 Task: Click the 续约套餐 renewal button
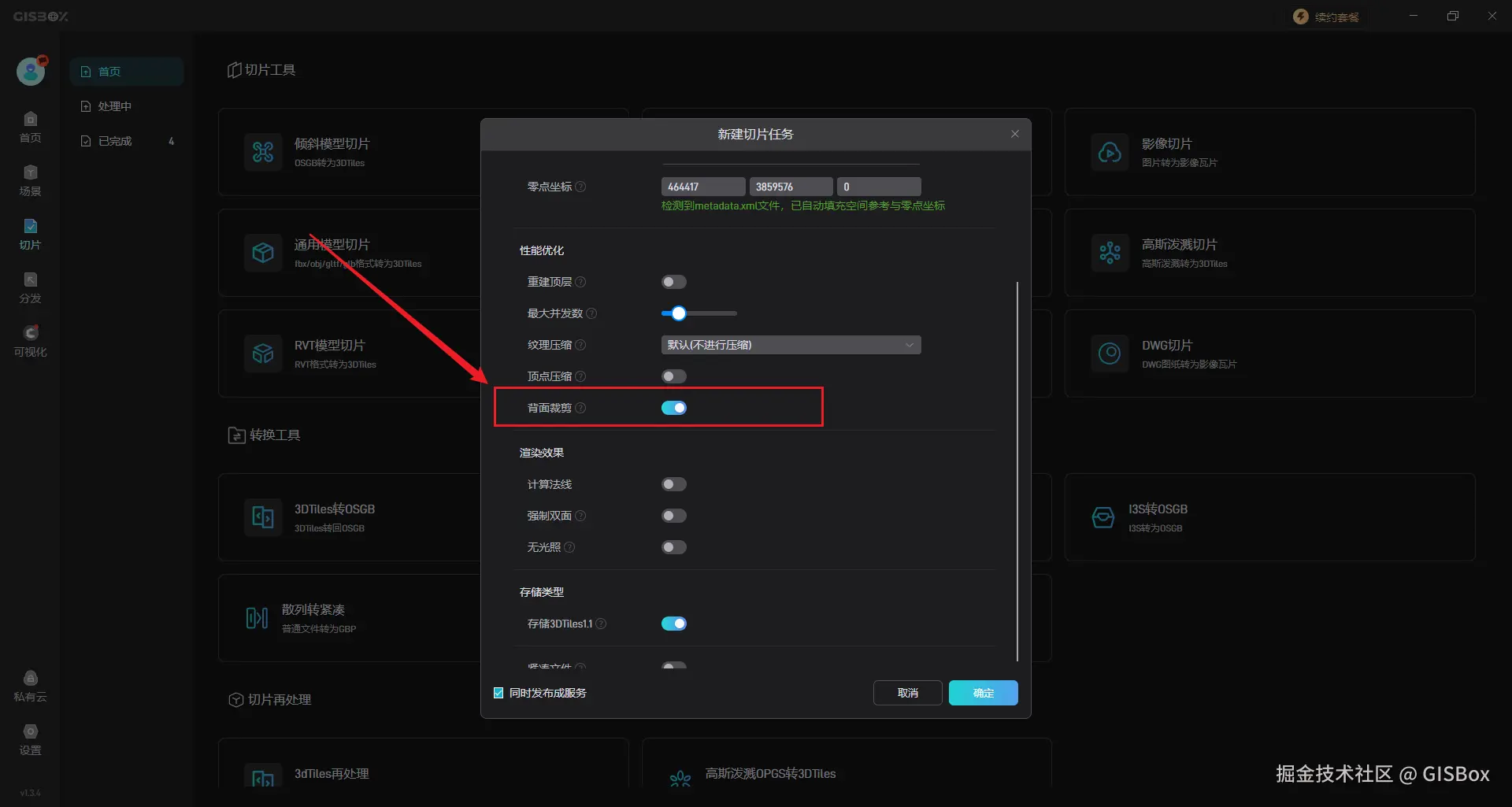[1327, 17]
